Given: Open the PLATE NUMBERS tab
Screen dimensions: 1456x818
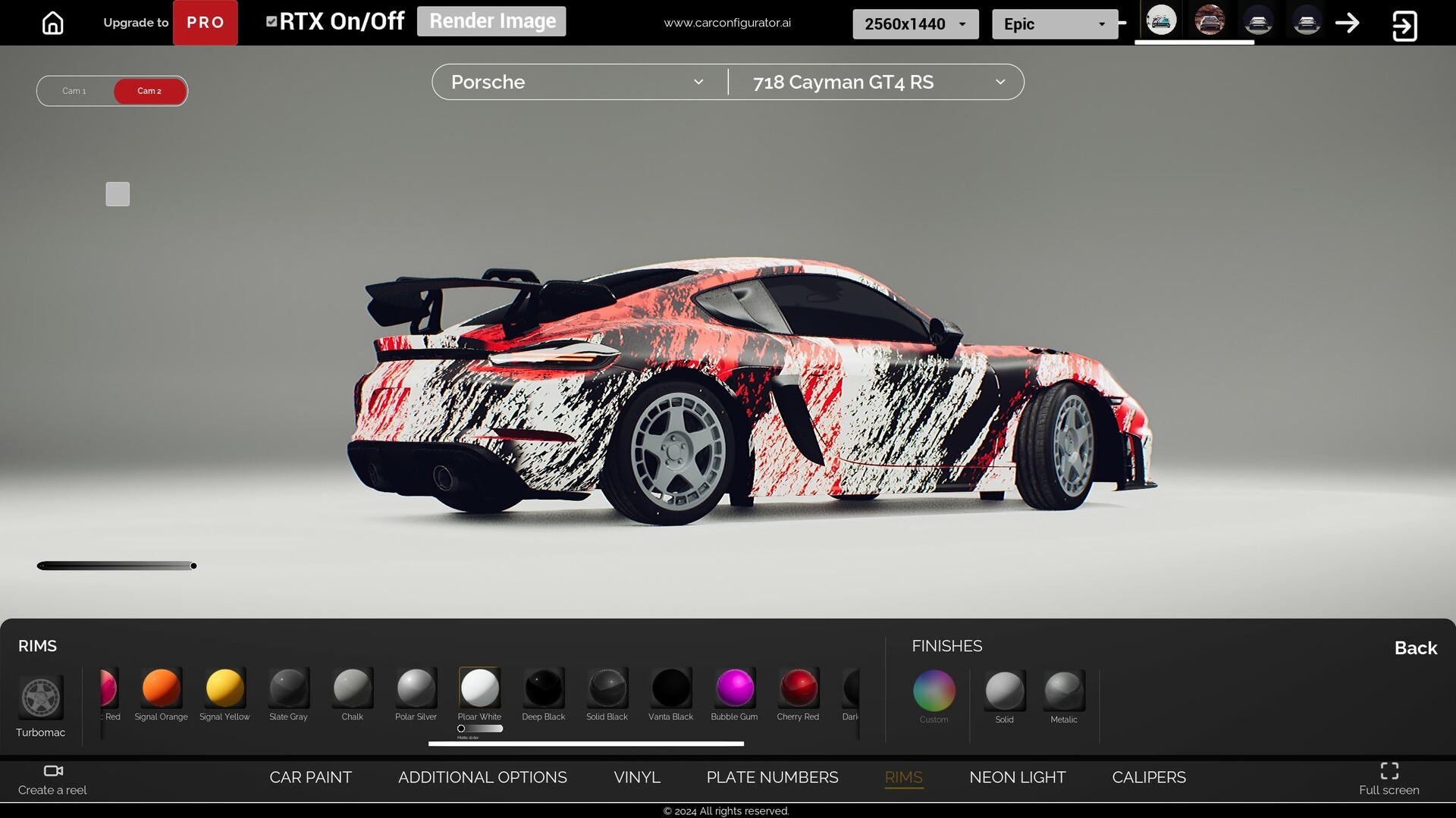Looking at the screenshot, I should tap(772, 777).
